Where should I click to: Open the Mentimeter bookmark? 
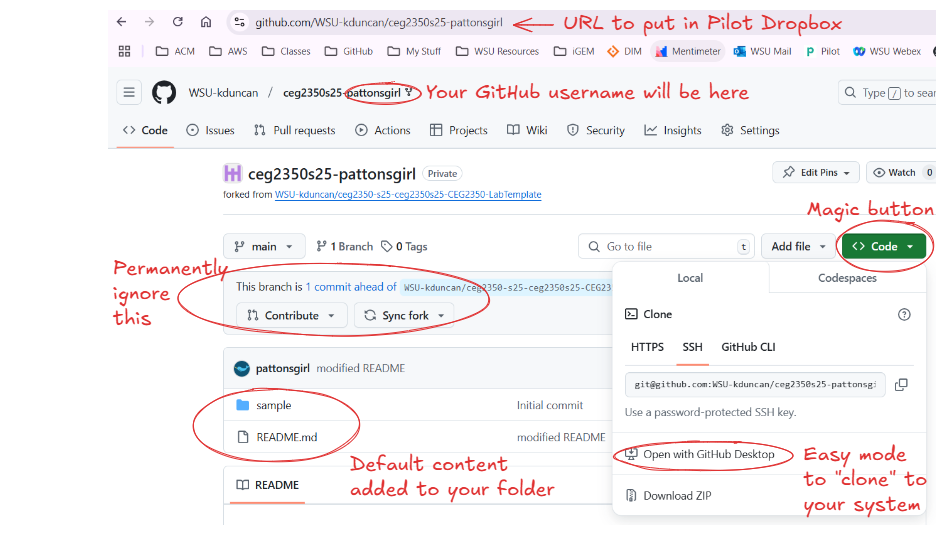coord(688,51)
